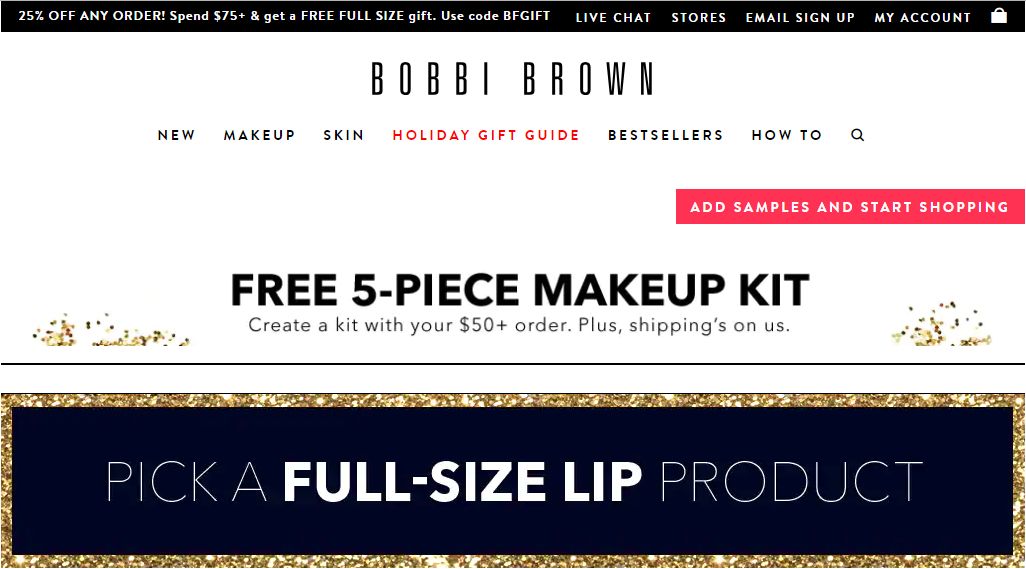Screen dimensions: 1026x569
Task: Click the kit shipping offer subtitle text
Action: 519,325
